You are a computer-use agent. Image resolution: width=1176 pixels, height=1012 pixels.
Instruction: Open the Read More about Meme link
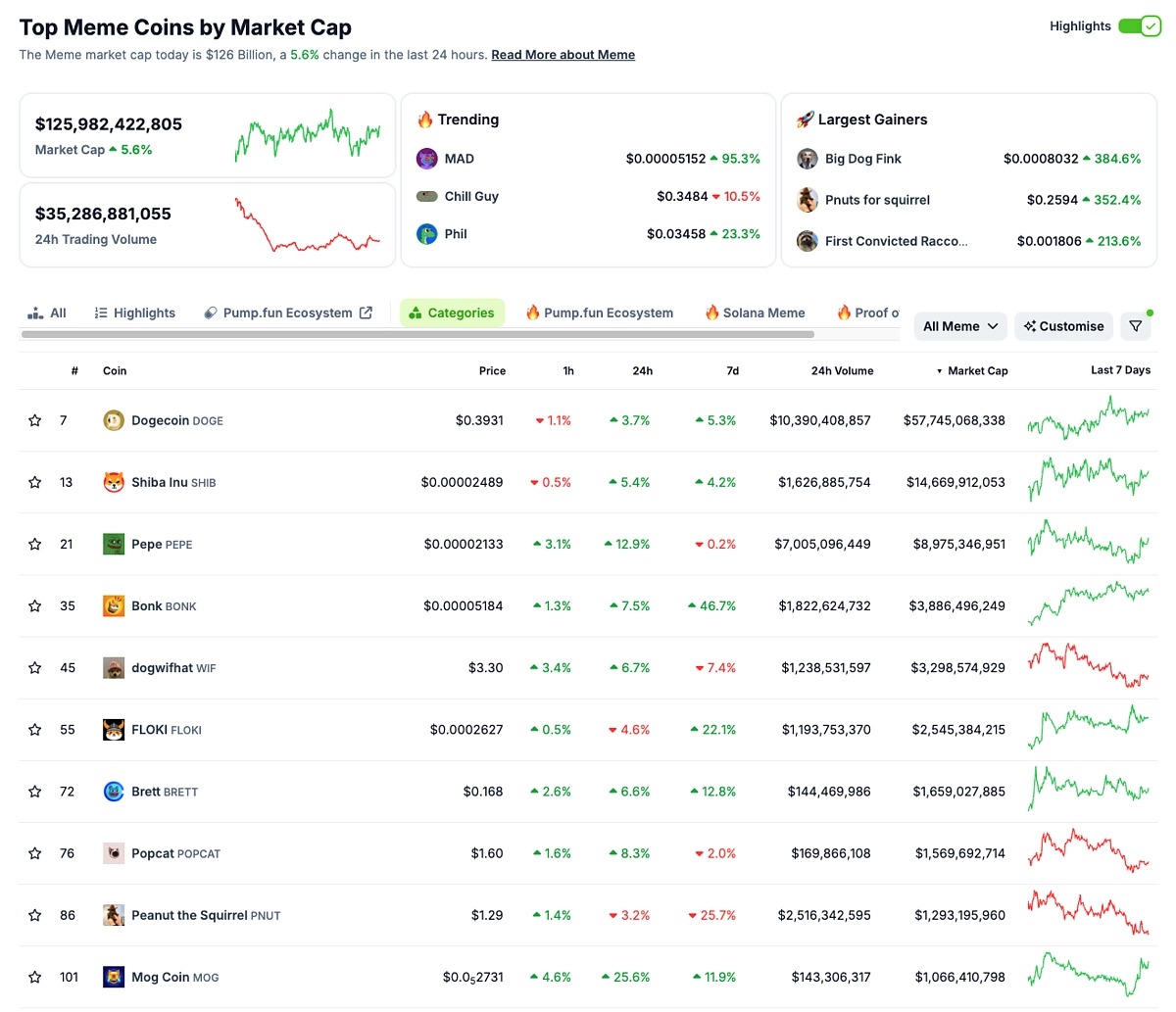[563, 54]
